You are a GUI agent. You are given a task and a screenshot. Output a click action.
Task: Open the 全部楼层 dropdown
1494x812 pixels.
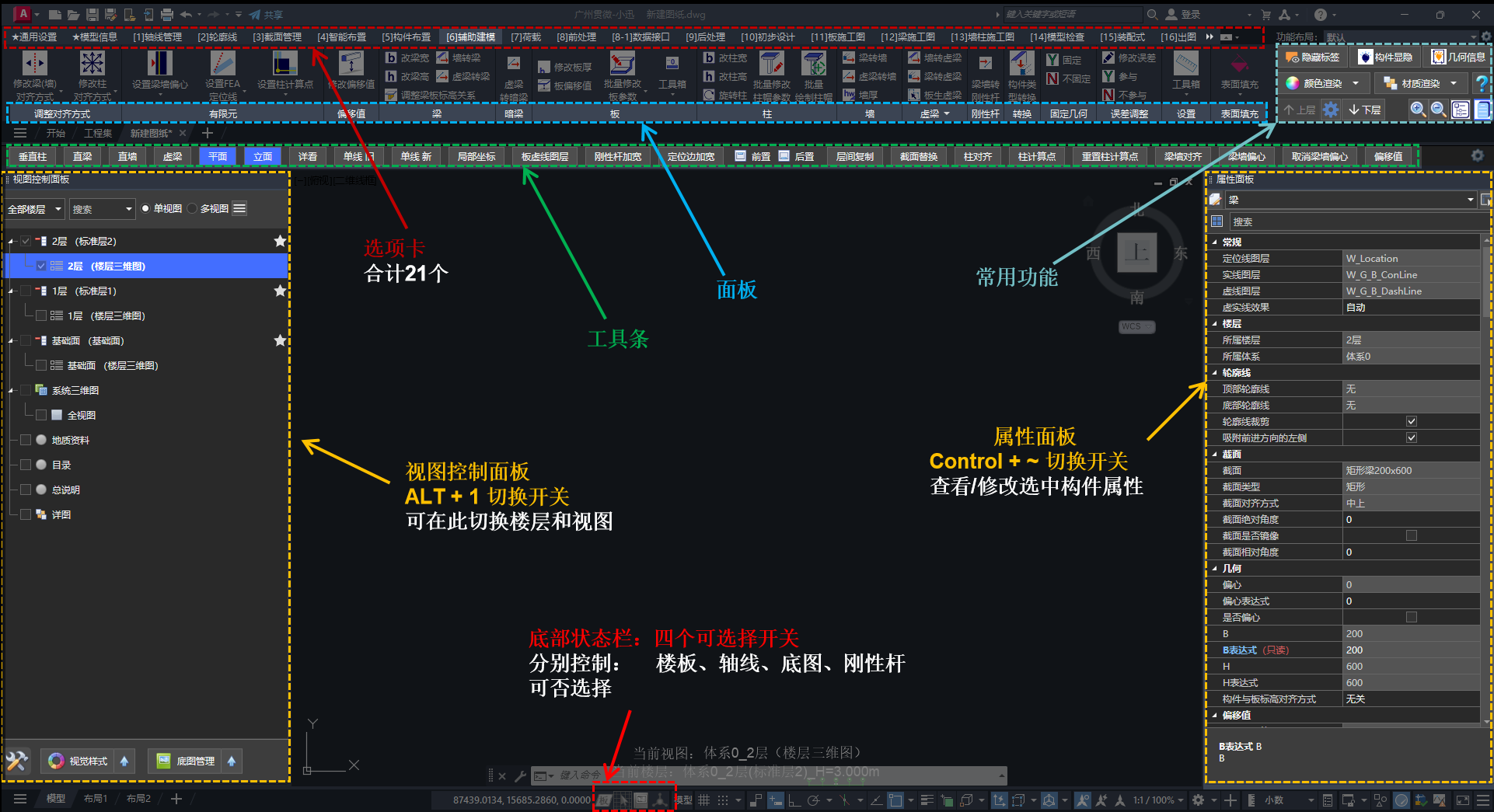(x=35, y=209)
